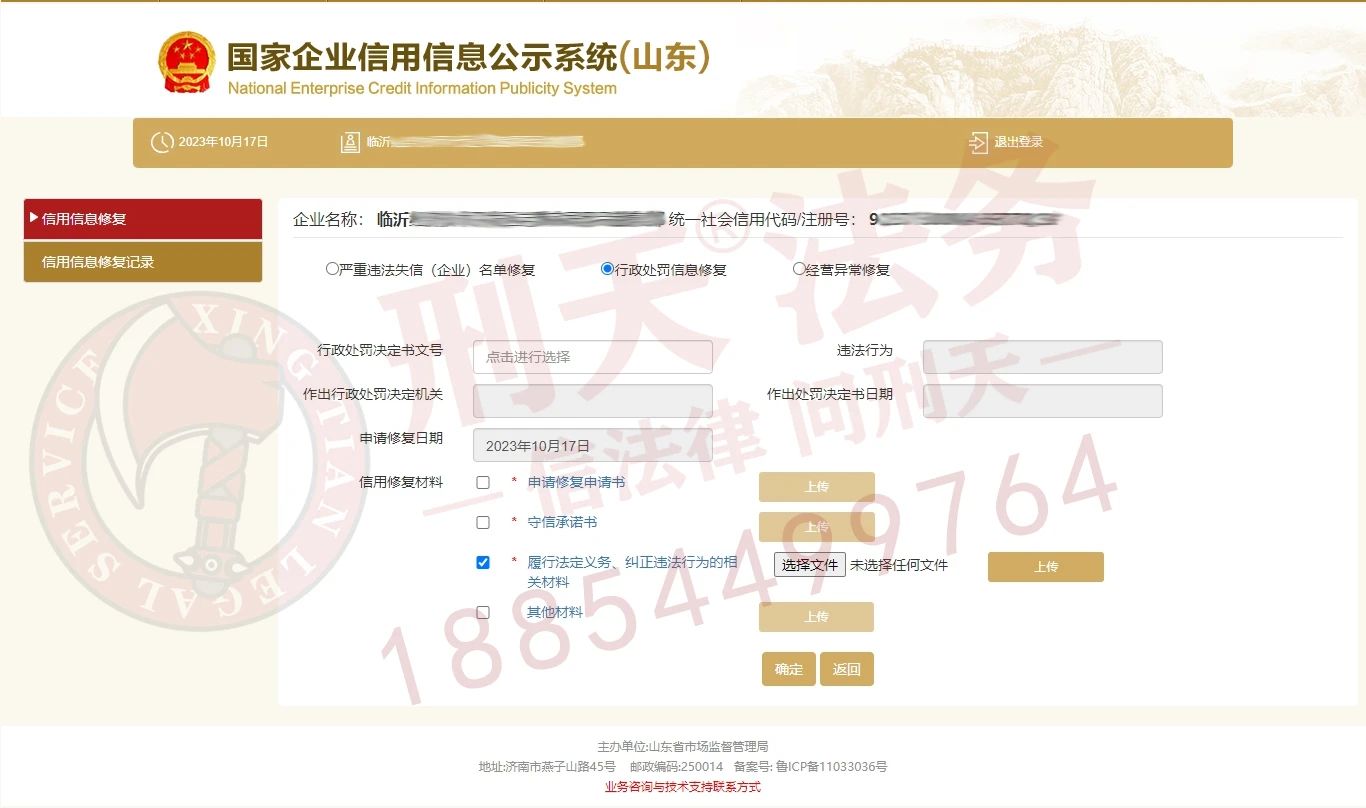
Task: Click the clock icon beside the date
Action: click(x=162, y=142)
